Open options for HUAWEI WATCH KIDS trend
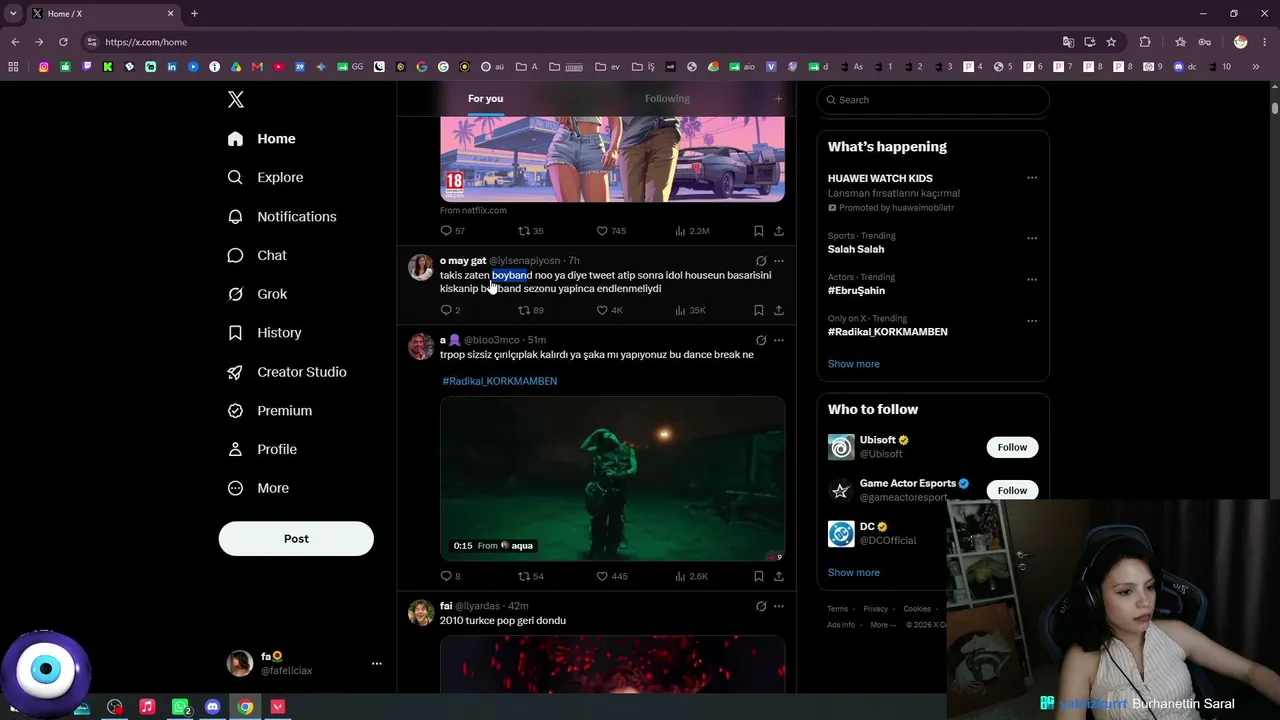Screen dimensions: 1280x720 coord(1032,178)
